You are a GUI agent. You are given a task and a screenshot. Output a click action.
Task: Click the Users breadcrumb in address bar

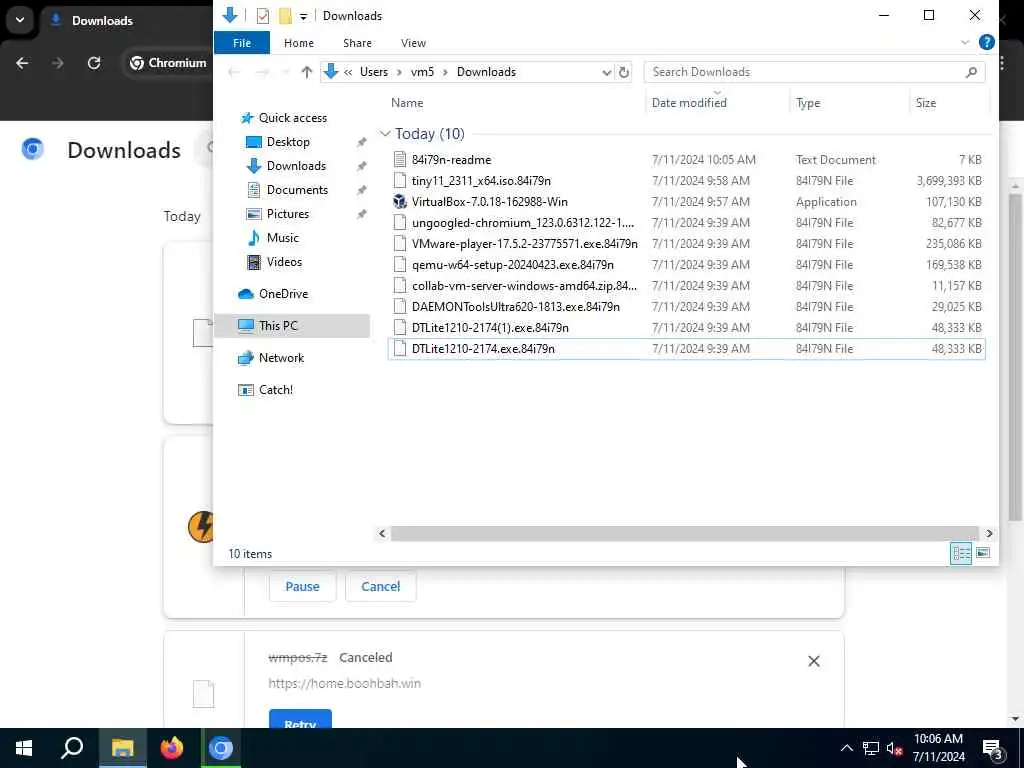coord(374,72)
